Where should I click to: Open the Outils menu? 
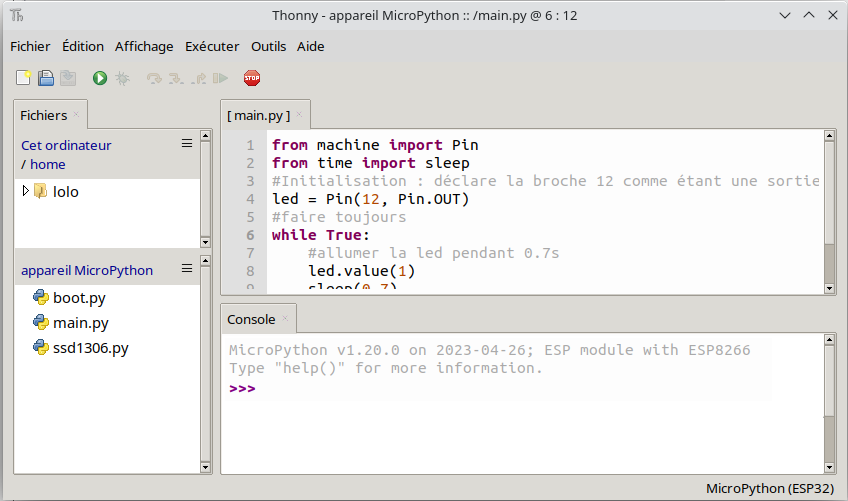pos(268,47)
